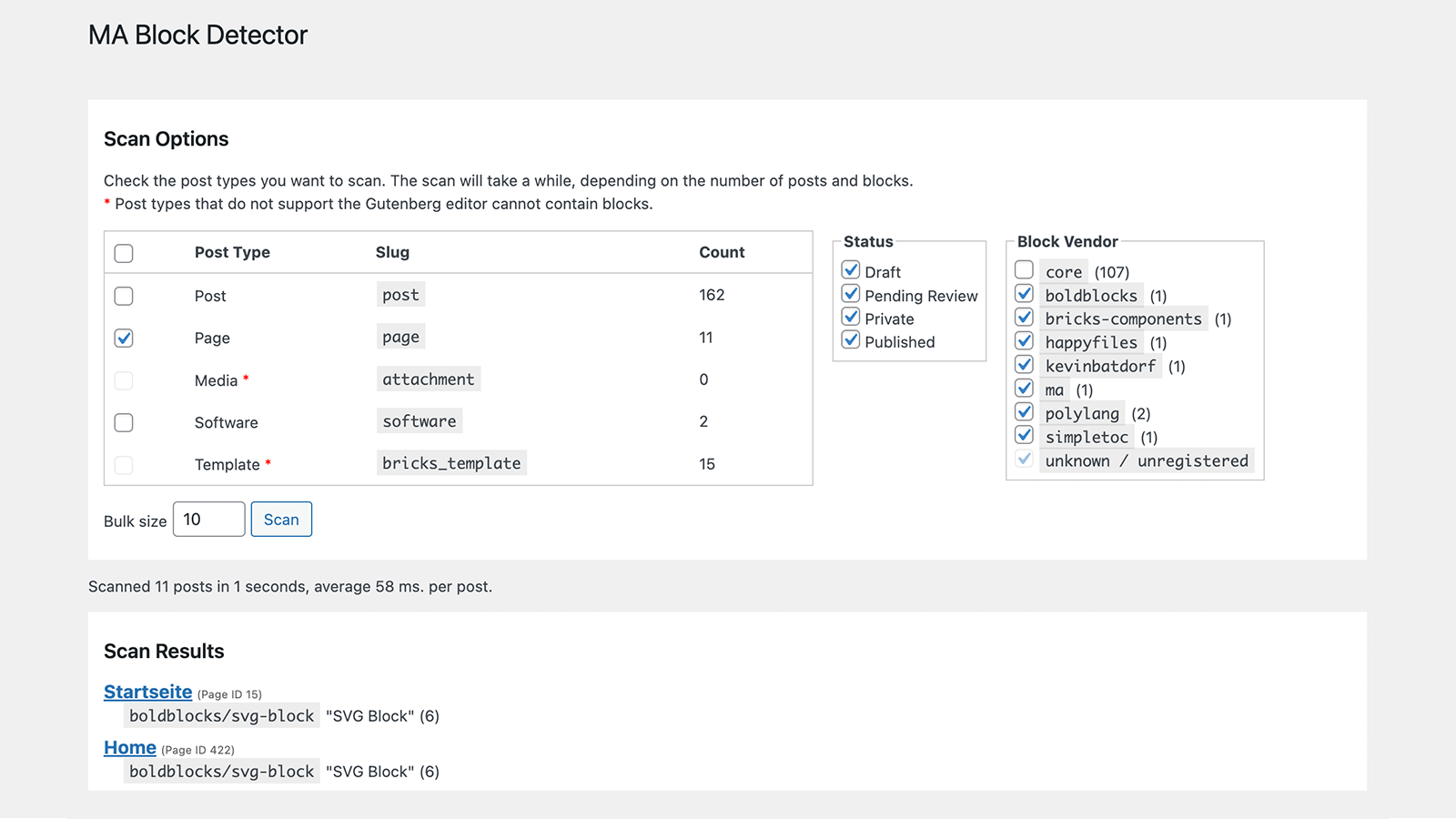Click the Scan button
Screen dimensions: 1456x819
click(x=281, y=520)
